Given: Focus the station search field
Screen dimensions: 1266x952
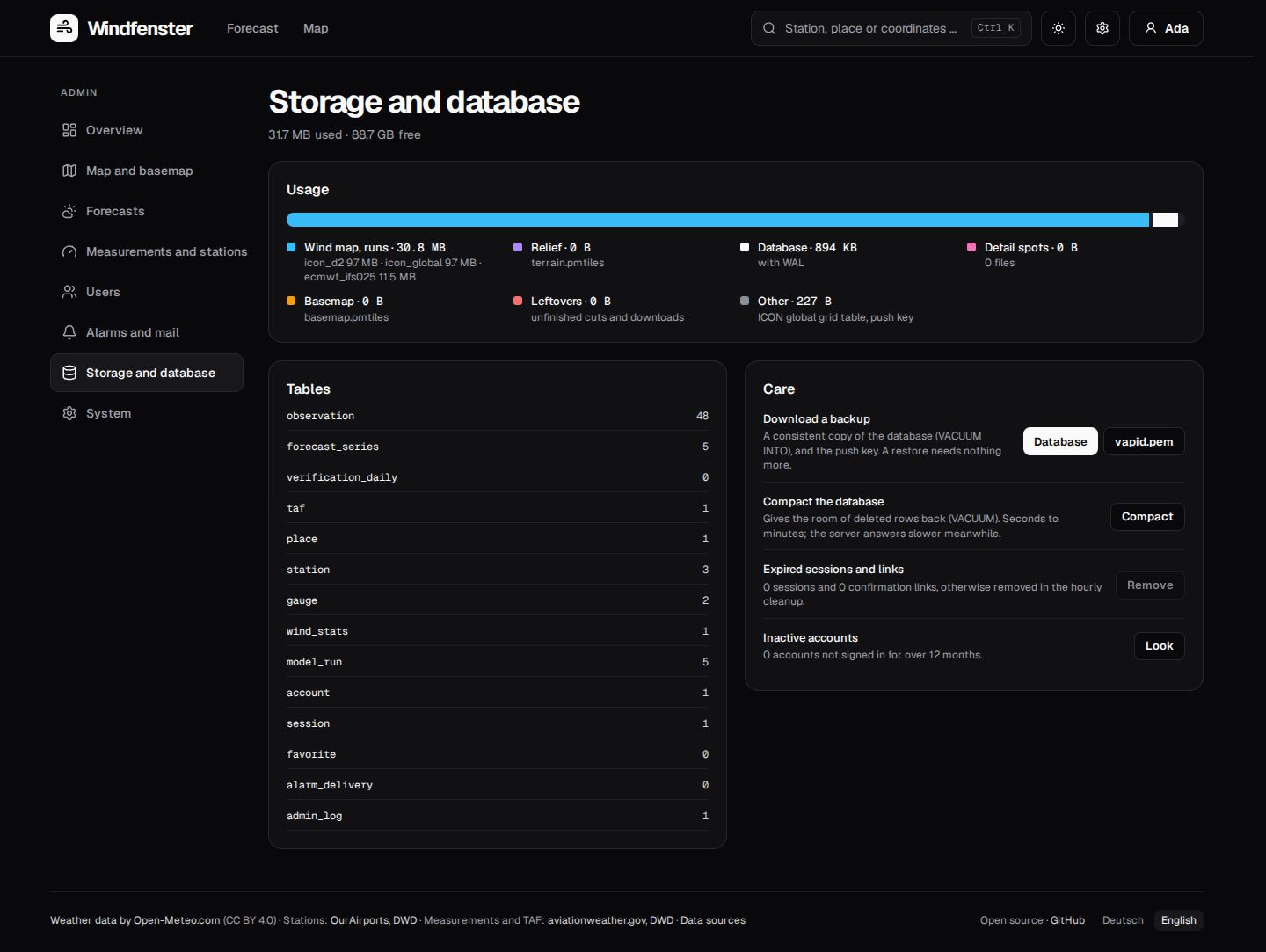Looking at the screenshot, I should [x=891, y=28].
